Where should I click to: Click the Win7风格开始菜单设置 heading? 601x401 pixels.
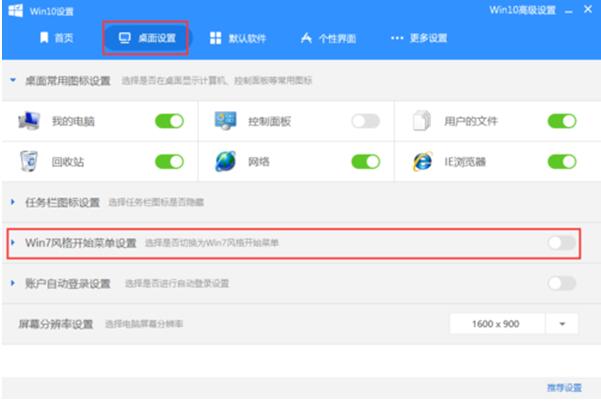click(x=81, y=243)
